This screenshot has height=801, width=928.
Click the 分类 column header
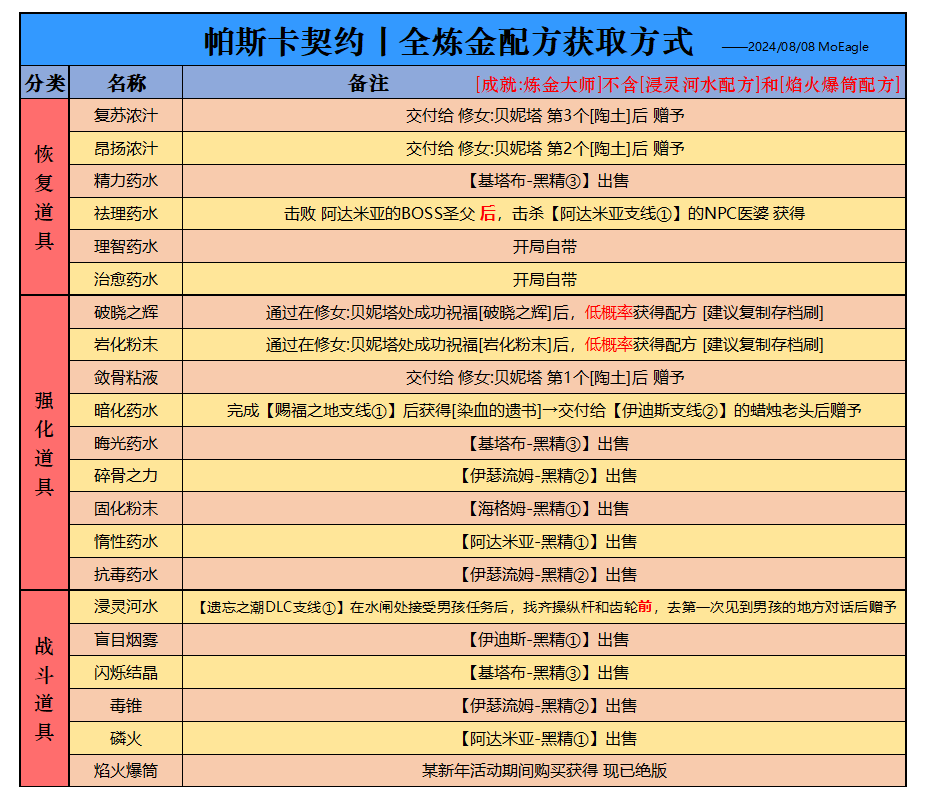[x=45, y=82]
